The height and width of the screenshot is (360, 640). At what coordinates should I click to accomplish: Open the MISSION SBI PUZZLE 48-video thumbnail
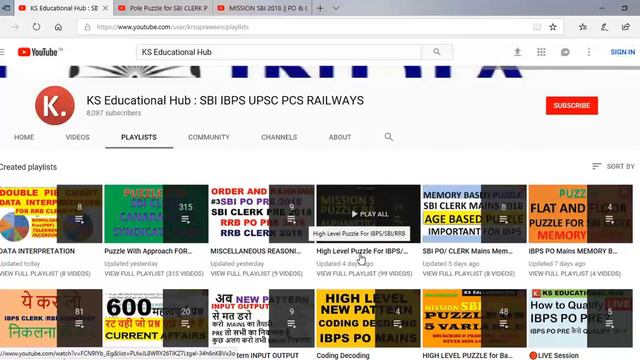click(474, 318)
